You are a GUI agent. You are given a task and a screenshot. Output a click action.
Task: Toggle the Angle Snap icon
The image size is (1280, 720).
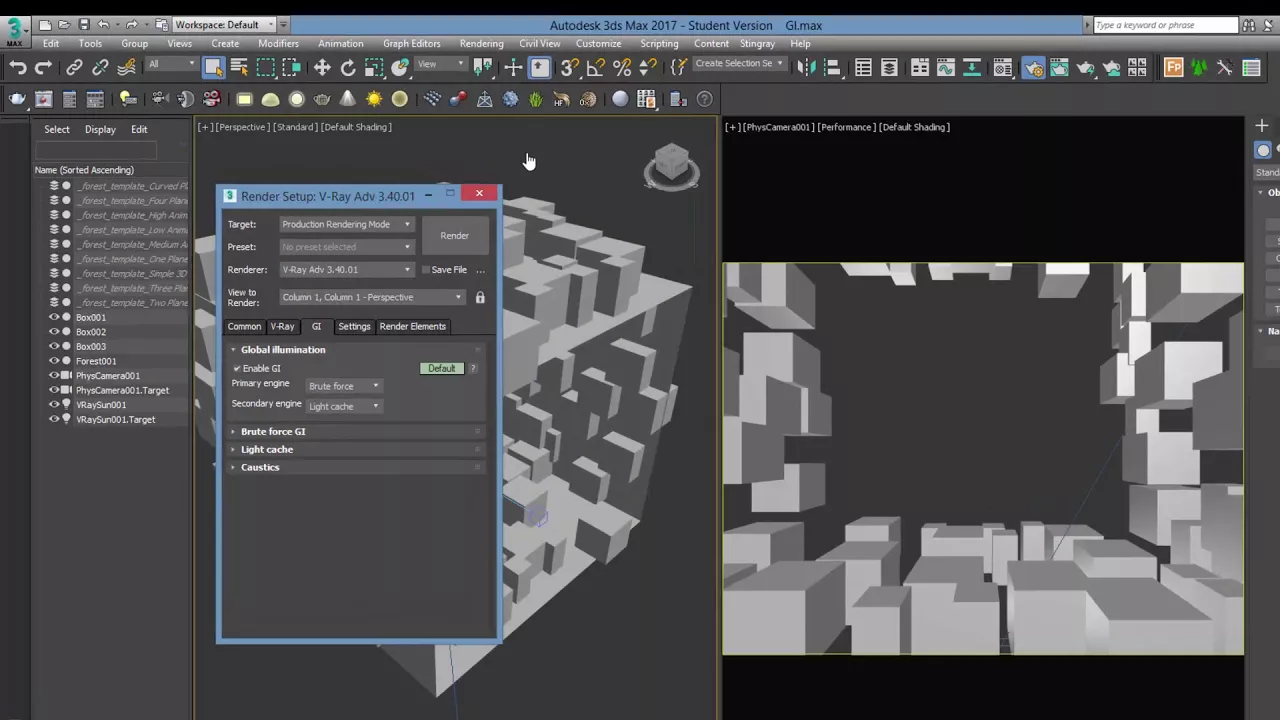coord(596,68)
